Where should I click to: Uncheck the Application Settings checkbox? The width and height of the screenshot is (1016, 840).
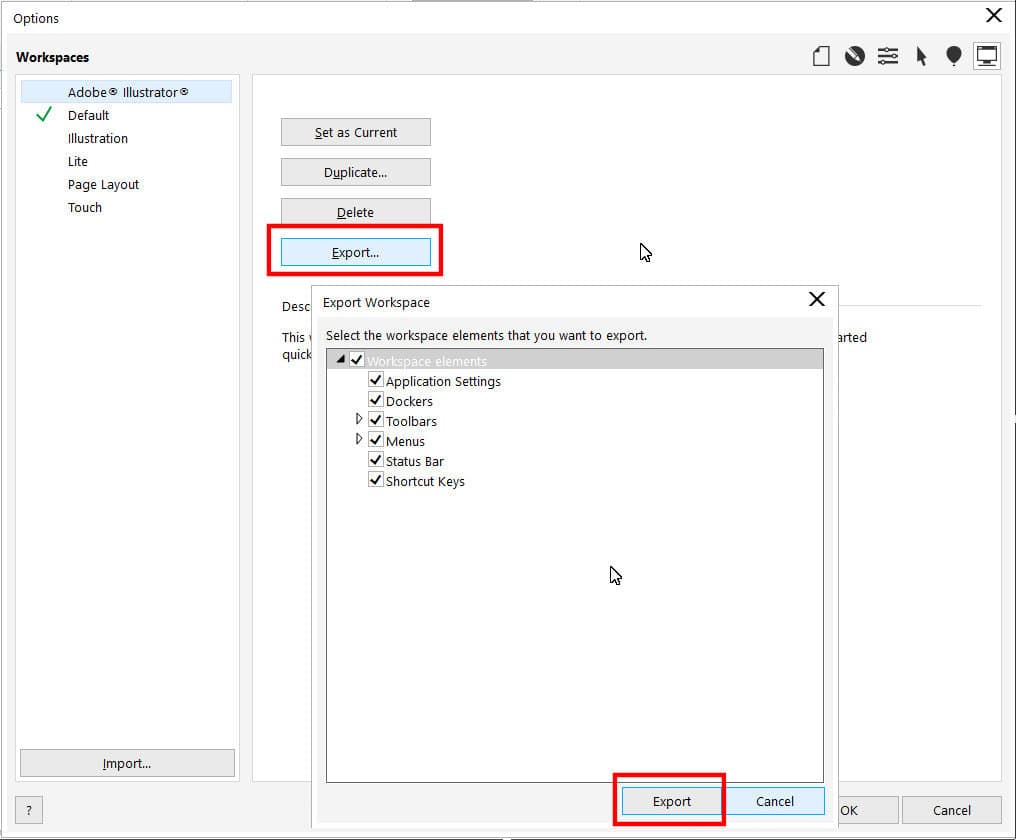376,380
